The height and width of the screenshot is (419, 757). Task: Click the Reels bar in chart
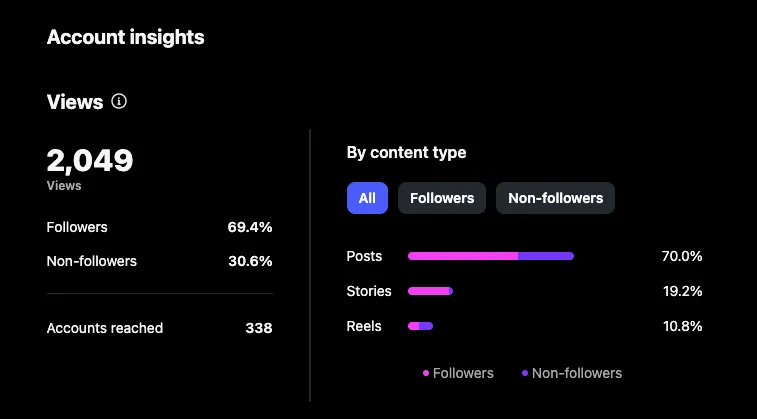[420, 326]
